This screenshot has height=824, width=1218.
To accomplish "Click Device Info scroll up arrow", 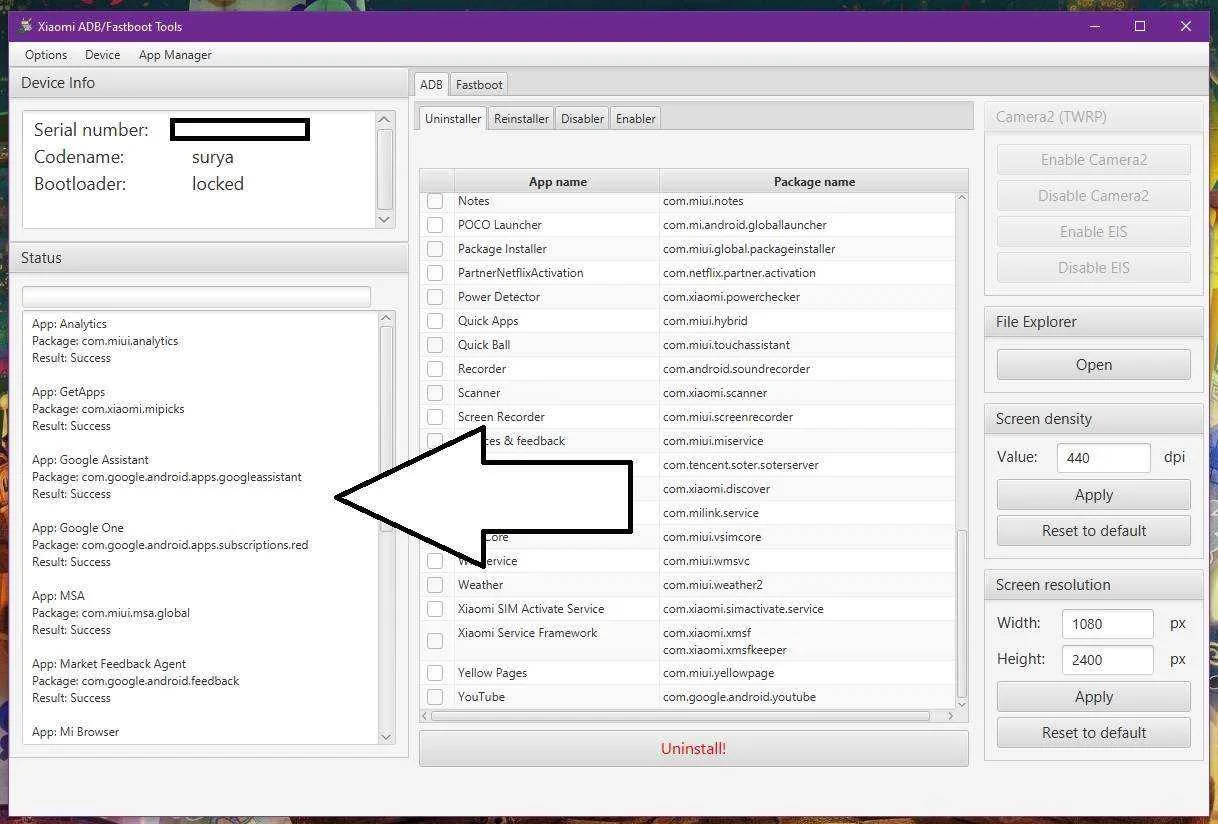I will point(386,120).
